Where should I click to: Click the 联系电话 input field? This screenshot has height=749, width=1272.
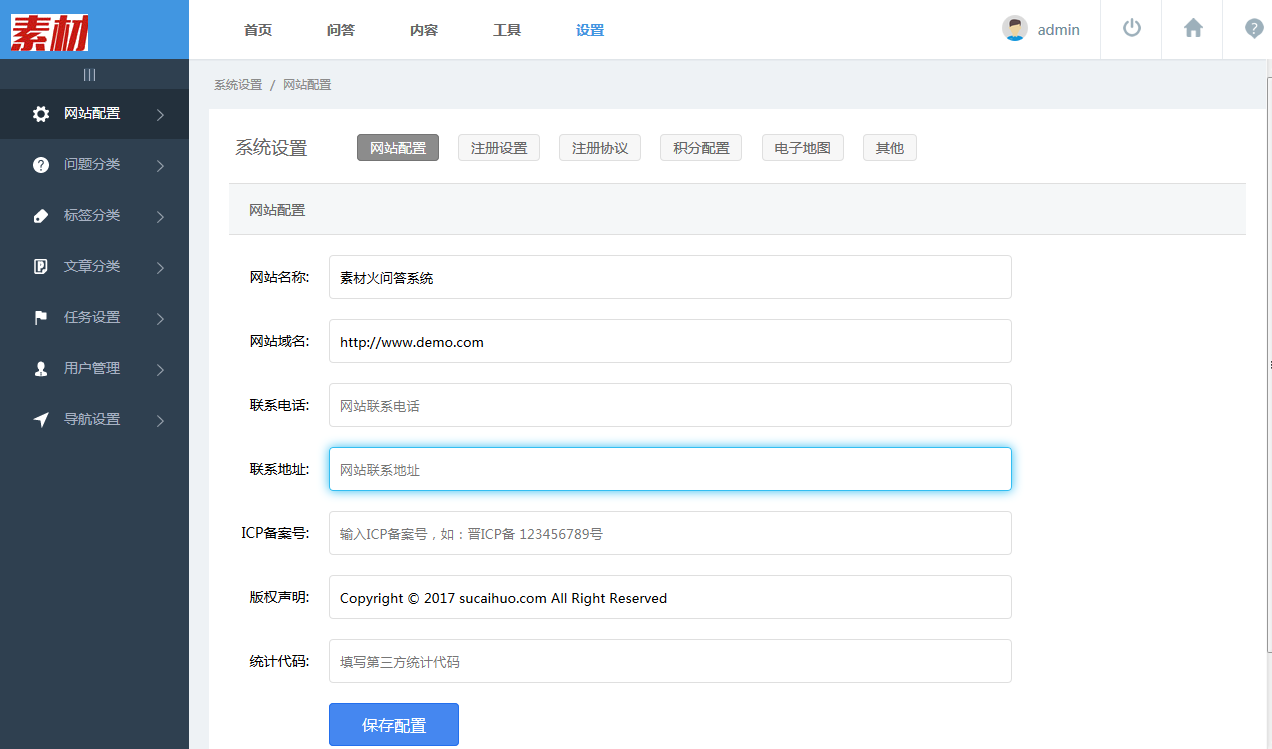[x=670, y=405]
